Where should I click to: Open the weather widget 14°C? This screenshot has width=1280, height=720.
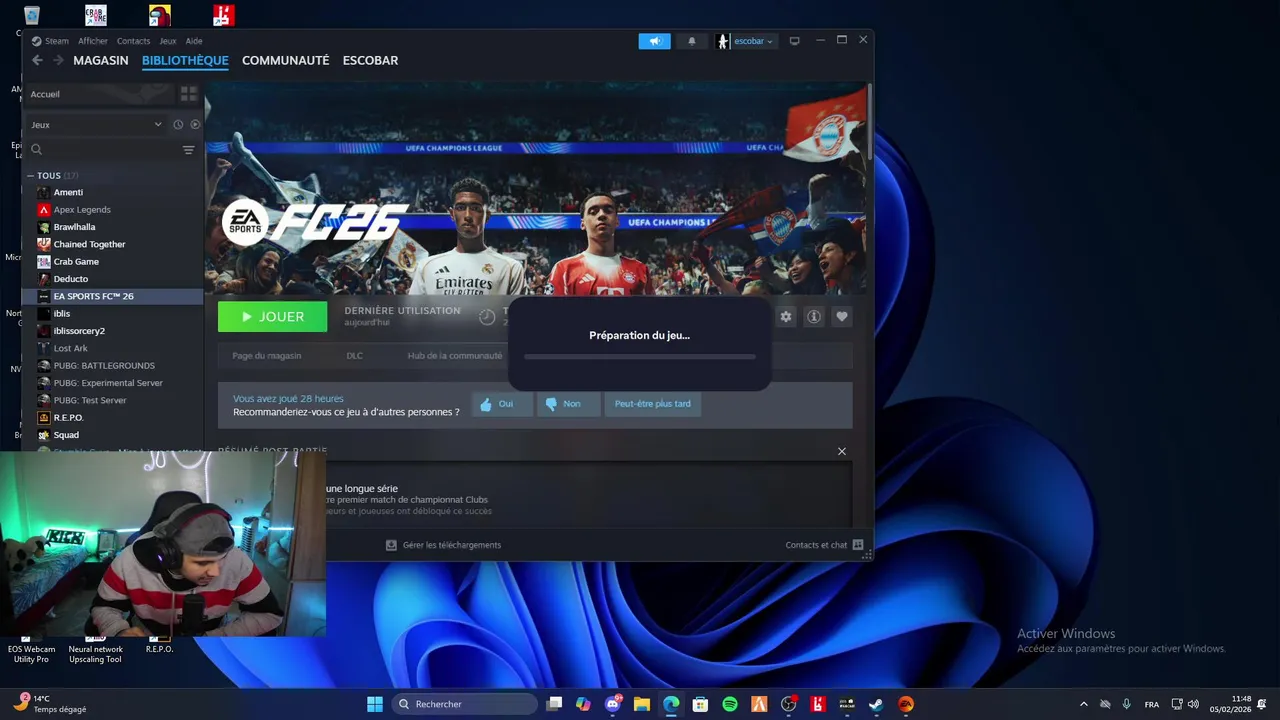point(50,704)
